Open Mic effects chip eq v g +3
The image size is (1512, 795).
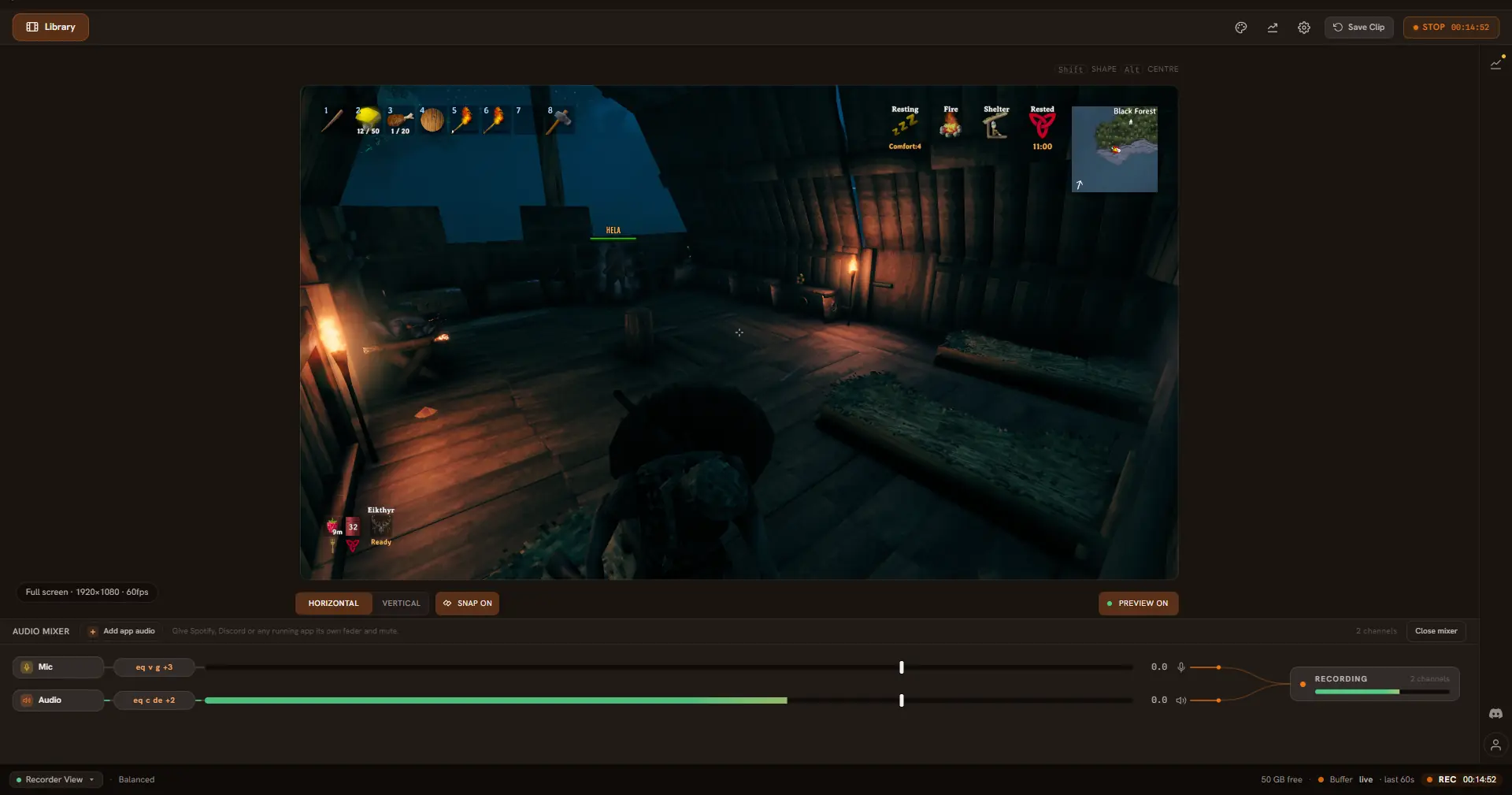(x=154, y=667)
